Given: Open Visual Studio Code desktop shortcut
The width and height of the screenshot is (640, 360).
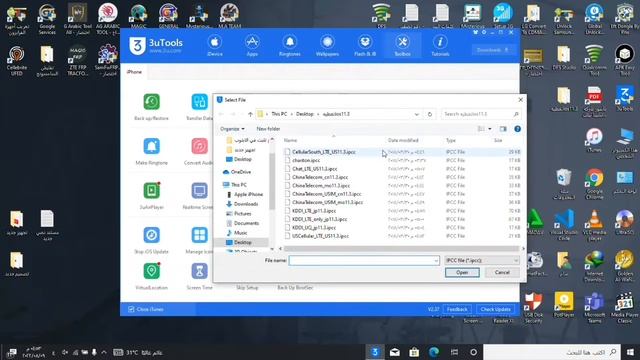Looking at the screenshot, I should click(x=564, y=225).
